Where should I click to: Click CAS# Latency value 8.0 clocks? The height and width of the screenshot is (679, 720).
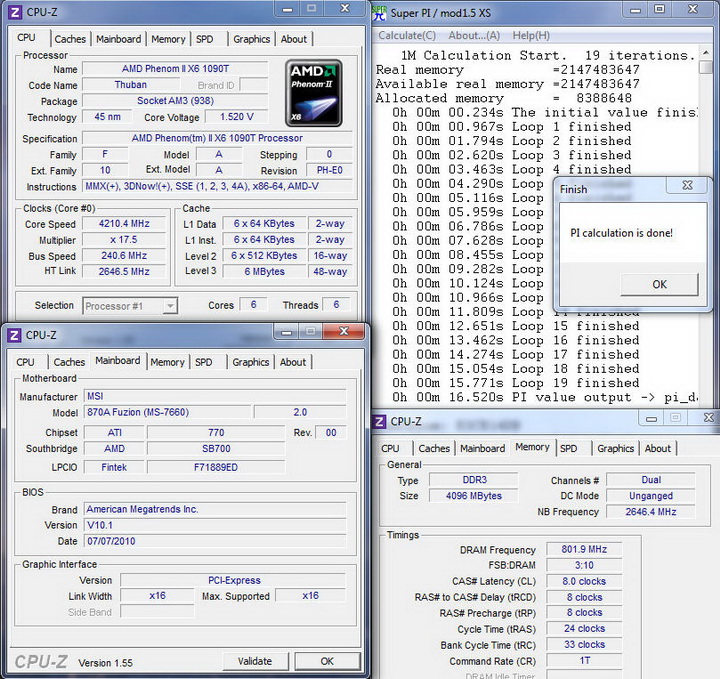coord(584,581)
